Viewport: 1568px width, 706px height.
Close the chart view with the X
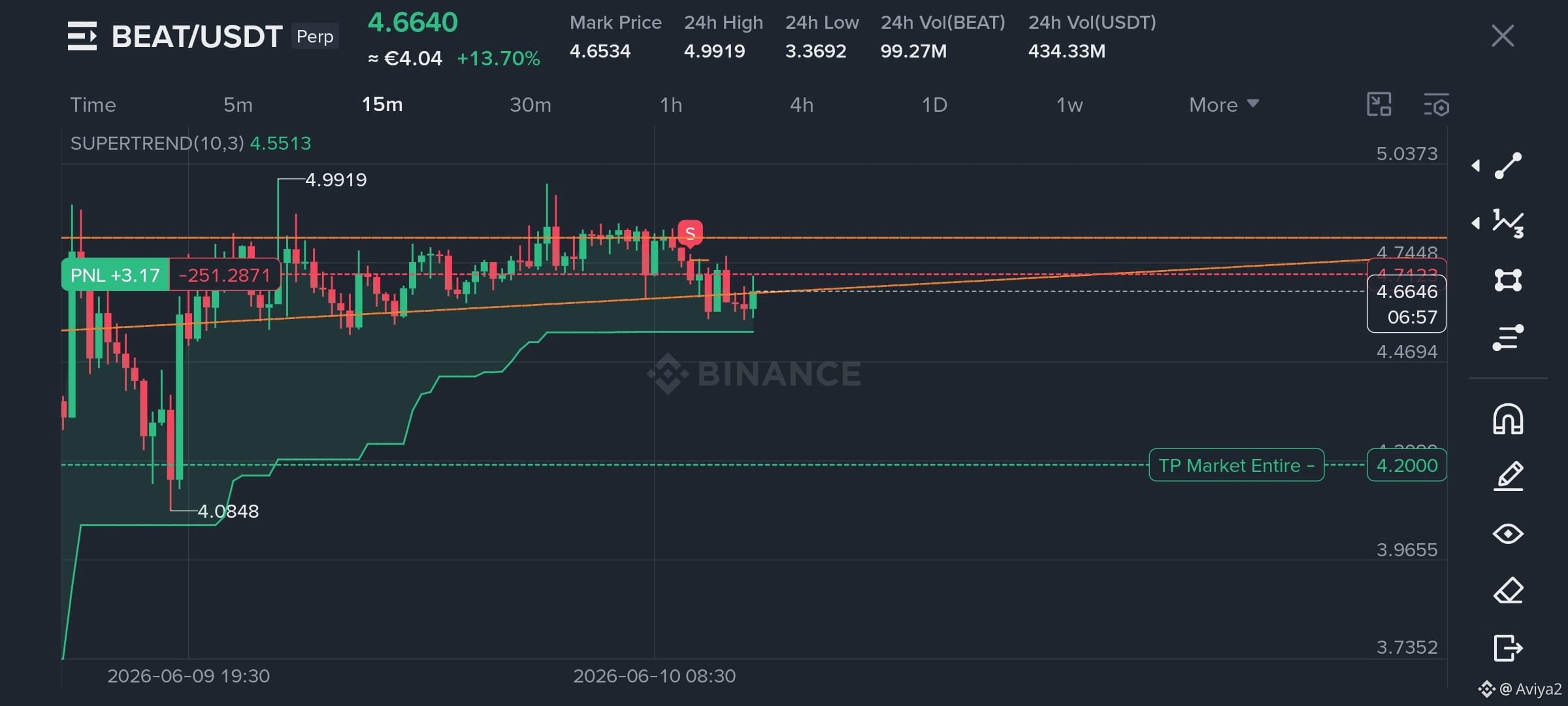pyautogui.click(x=1503, y=36)
